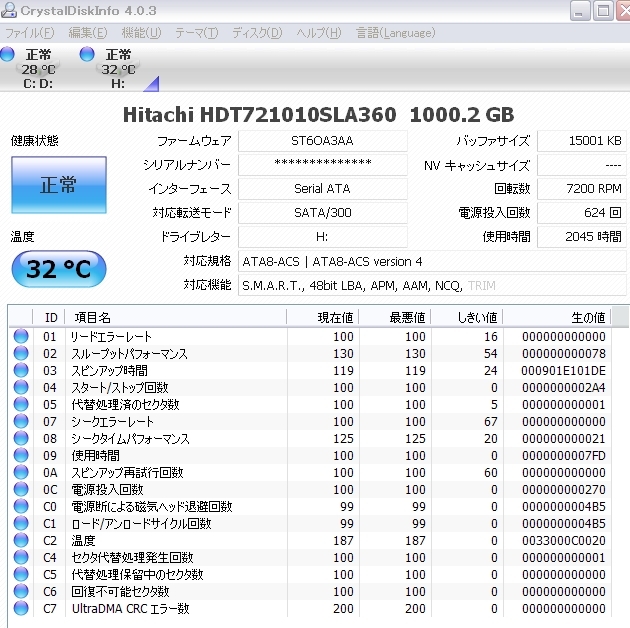This screenshot has height=628, width=630.
Task: Click status icon for 01 リードエラーレート
Action: (21, 336)
